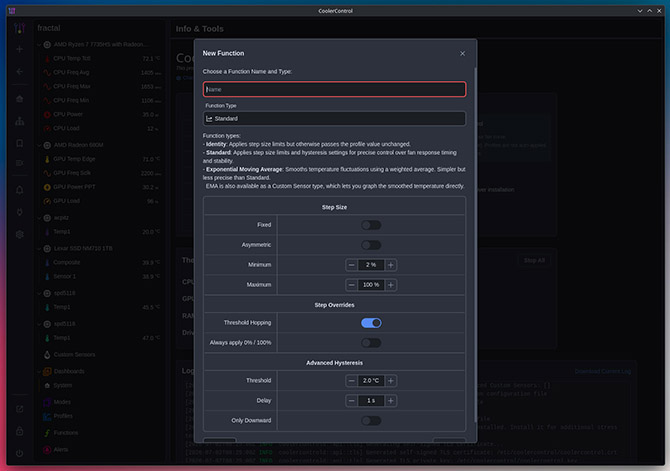
Task: Increase the hysteresis Delay value
Action: (391, 400)
